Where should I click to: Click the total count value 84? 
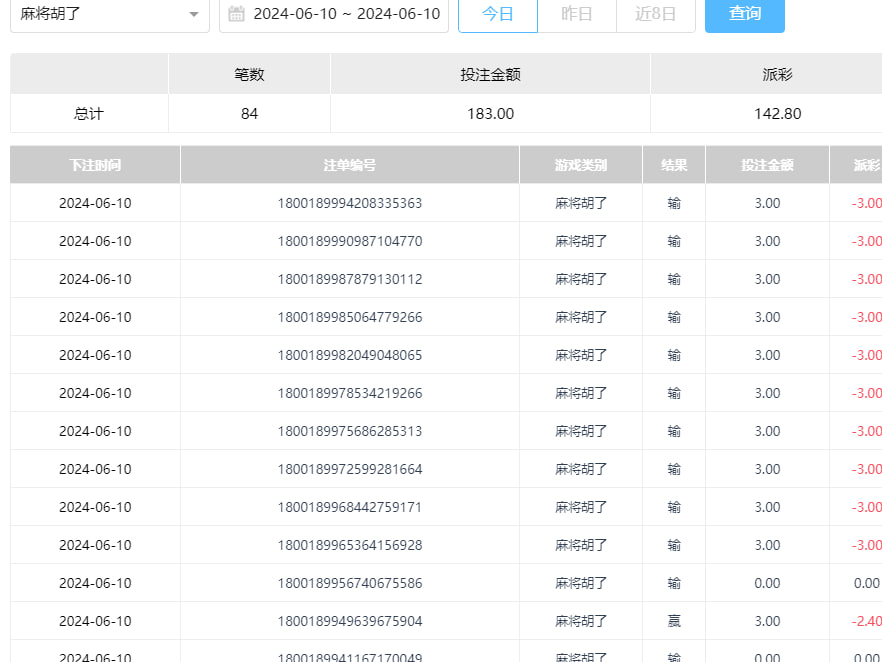[x=249, y=114]
